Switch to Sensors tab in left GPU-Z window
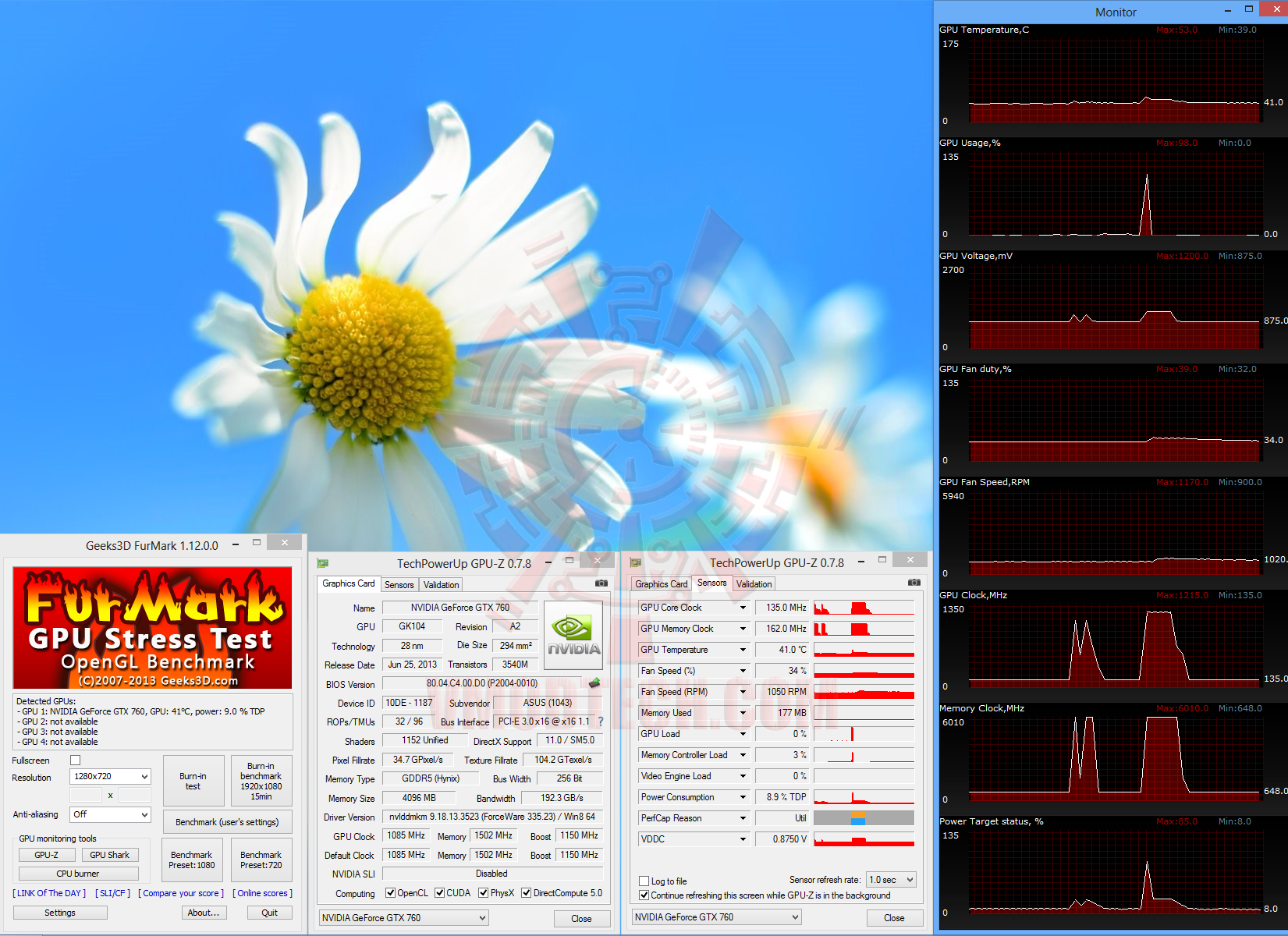The height and width of the screenshot is (936, 1288). pyautogui.click(x=399, y=585)
